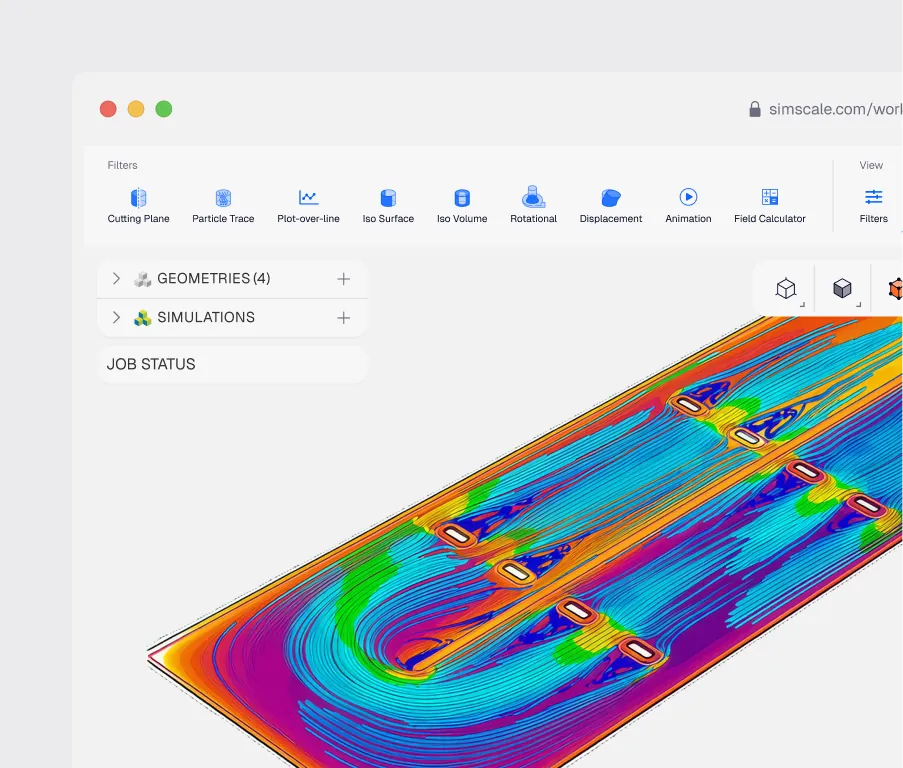Expand the SIMULATIONS tree
This screenshot has height=768, width=903.
coord(116,317)
